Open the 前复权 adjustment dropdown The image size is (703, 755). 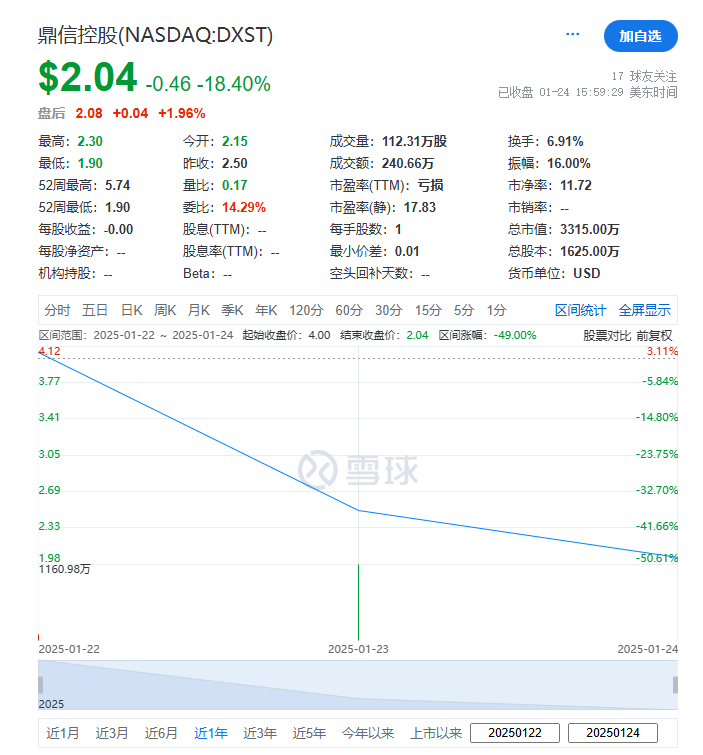point(654,336)
